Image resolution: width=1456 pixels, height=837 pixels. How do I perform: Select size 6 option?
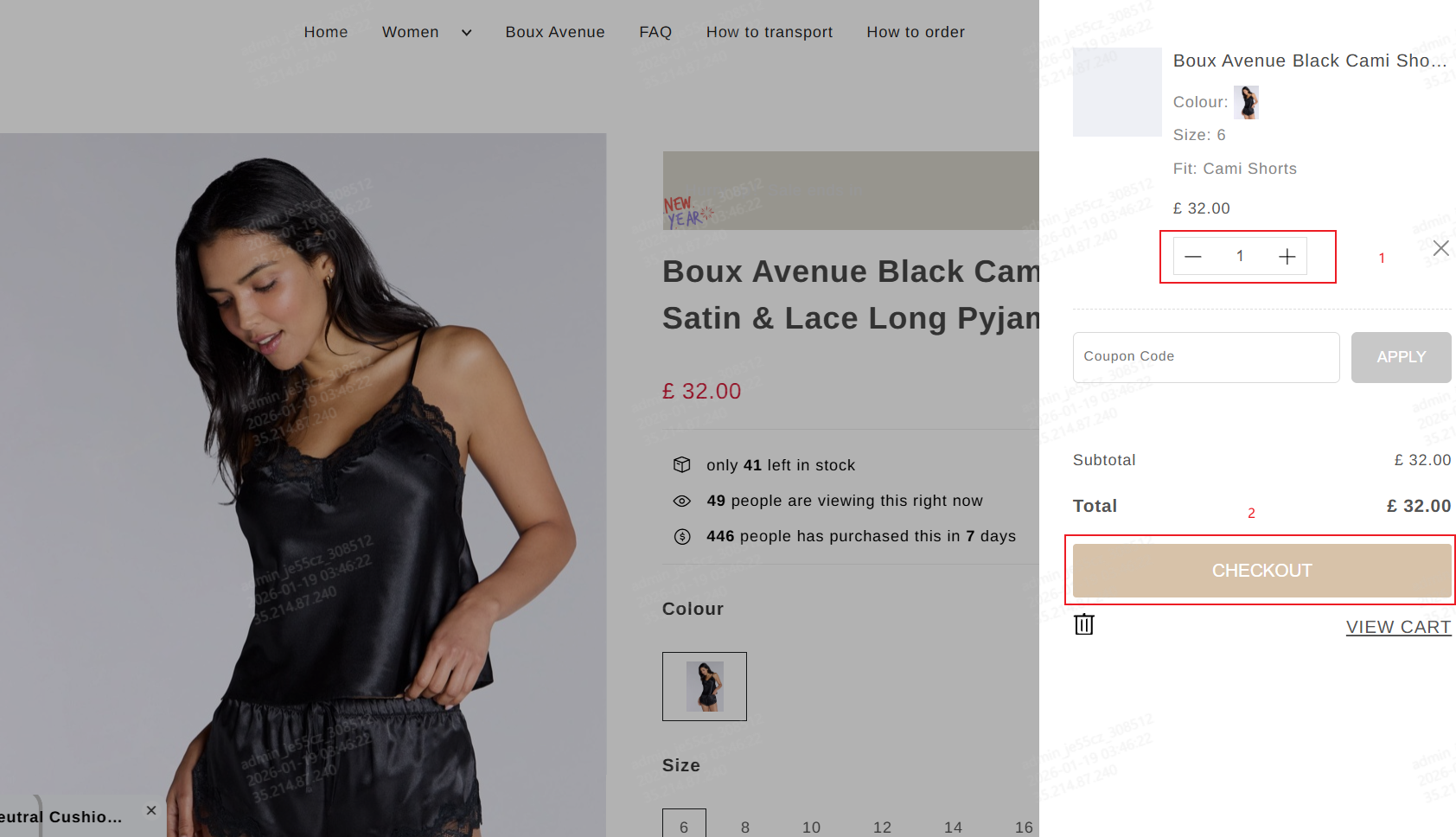[684, 827]
